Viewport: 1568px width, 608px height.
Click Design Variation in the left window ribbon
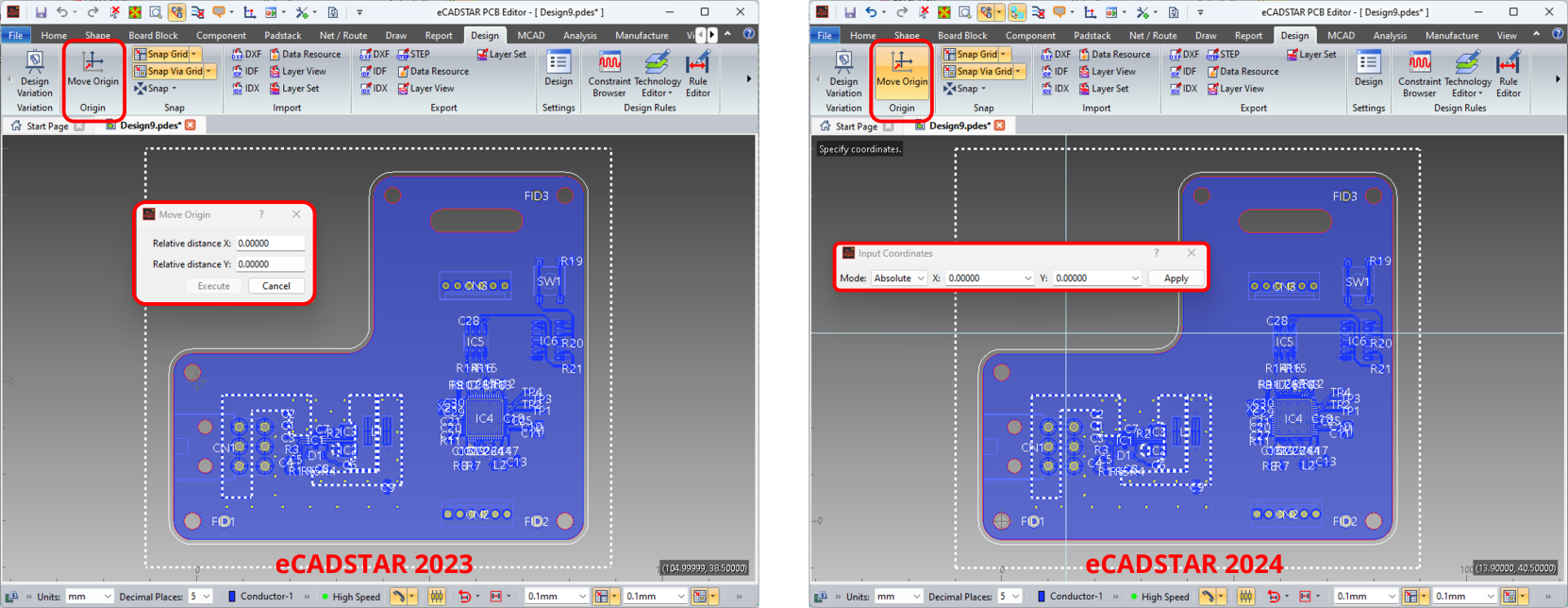point(35,74)
